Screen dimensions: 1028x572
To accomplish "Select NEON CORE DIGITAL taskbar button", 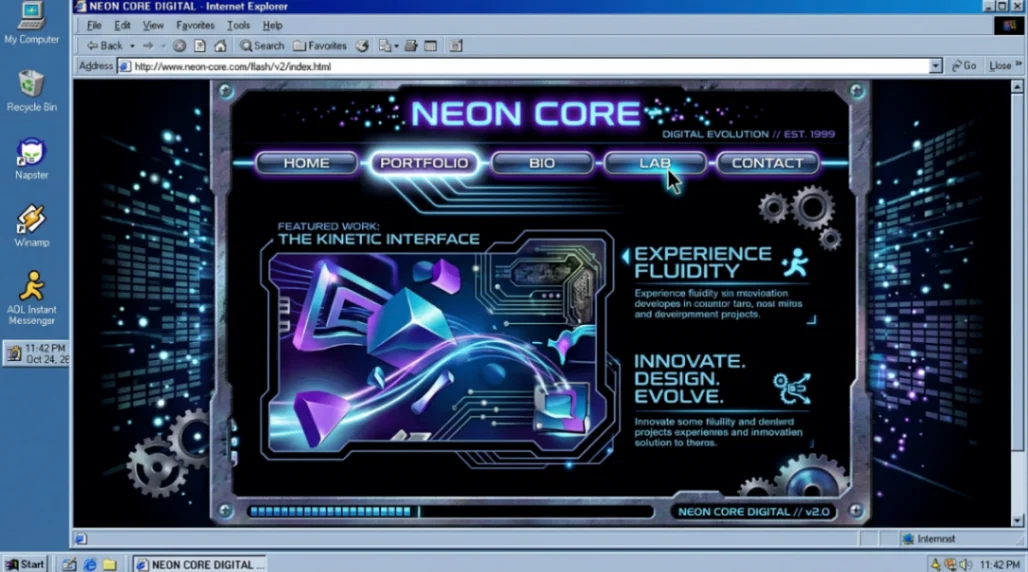I will point(199,564).
